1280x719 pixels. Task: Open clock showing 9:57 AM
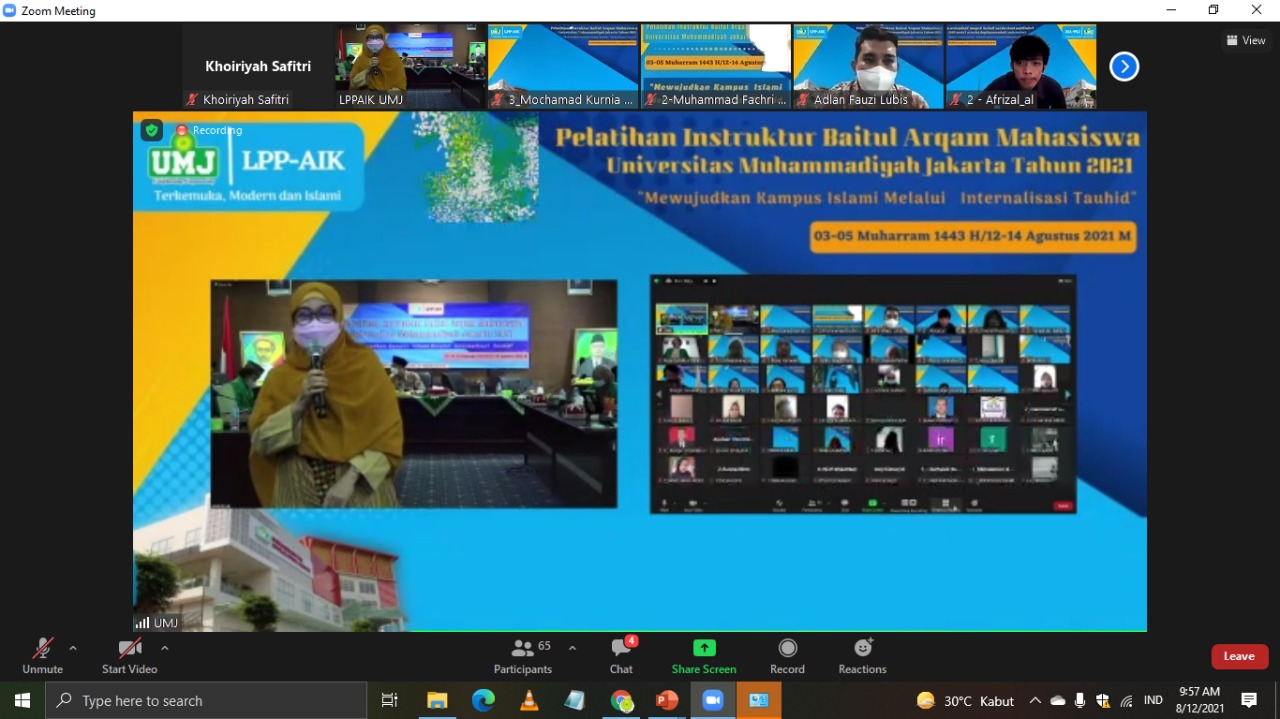pos(1199,700)
